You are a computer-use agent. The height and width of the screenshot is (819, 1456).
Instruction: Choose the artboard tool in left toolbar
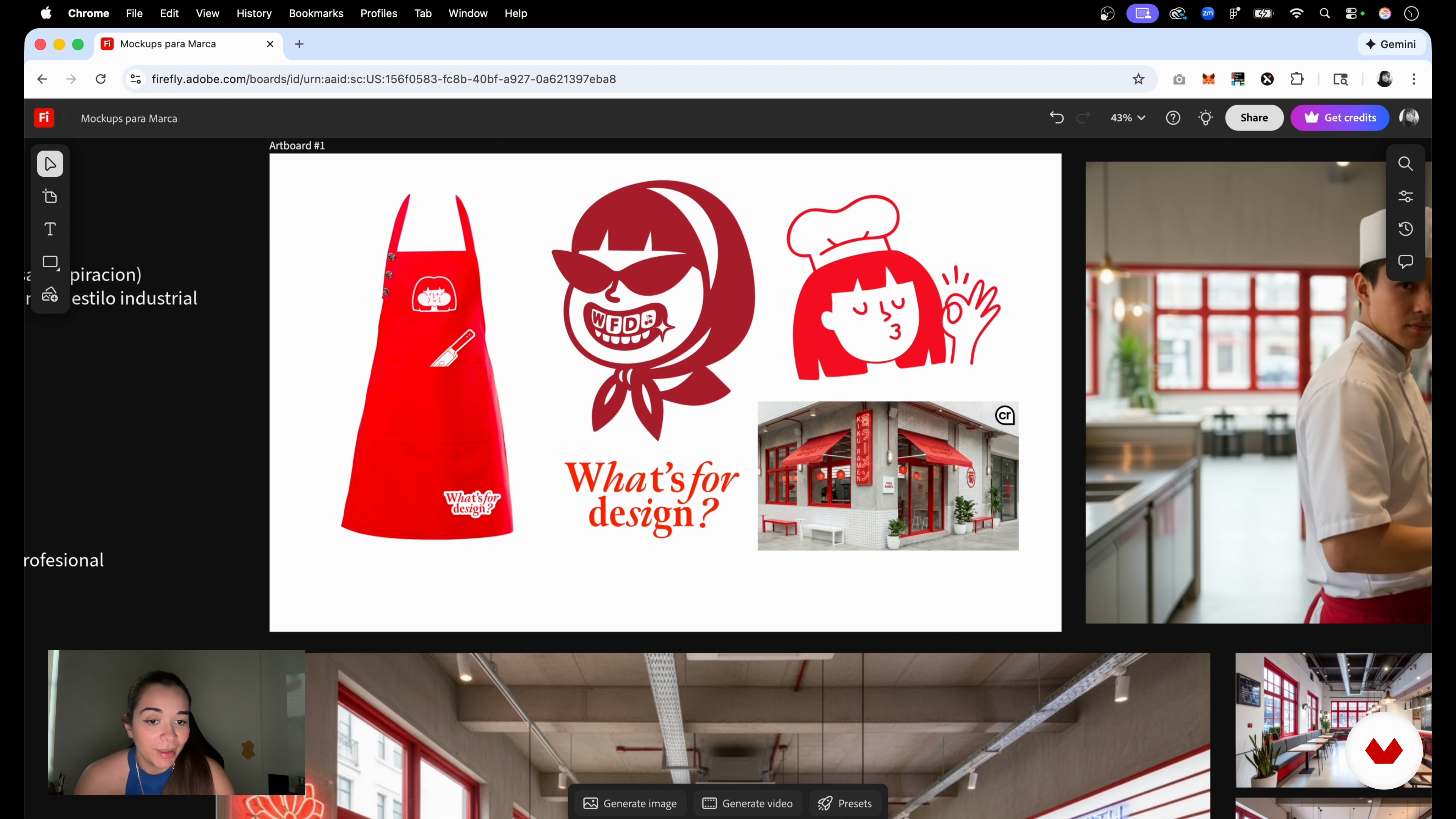pyautogui.click(x=50, y=197)
